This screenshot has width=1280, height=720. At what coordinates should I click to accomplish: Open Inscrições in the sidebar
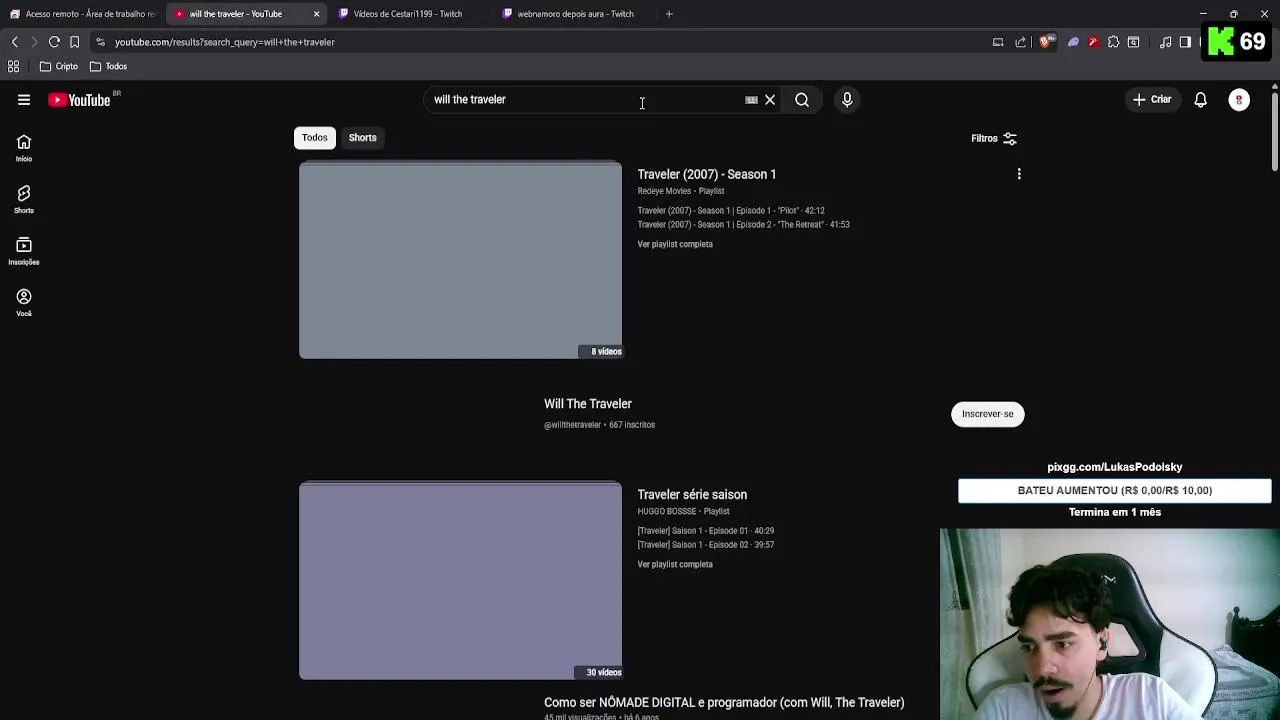[24, 251]
